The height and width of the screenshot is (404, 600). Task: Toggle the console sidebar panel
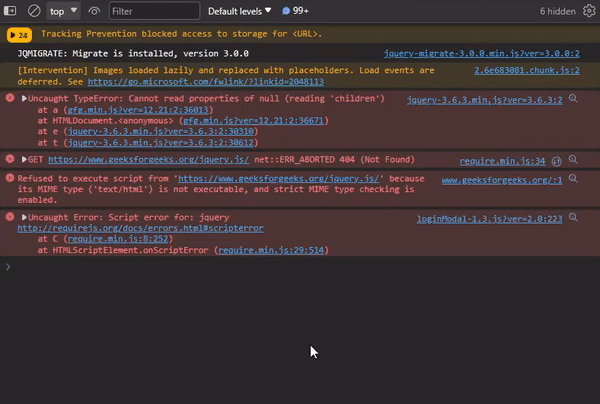tap(10, 11)
